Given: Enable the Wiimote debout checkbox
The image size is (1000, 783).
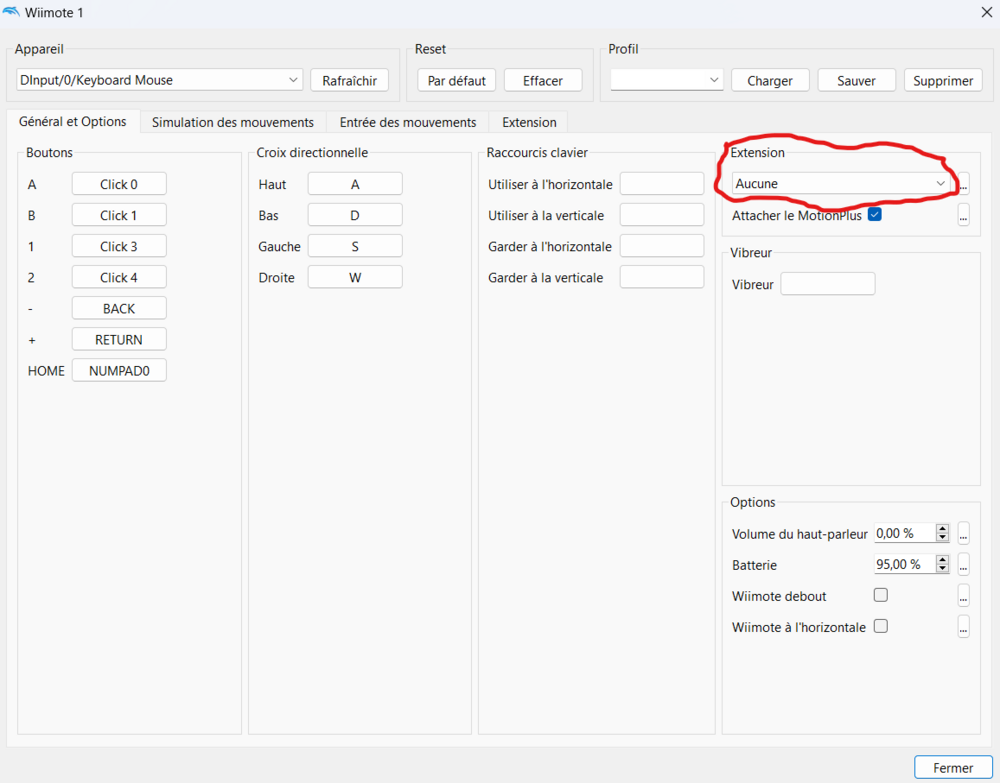Looking at the screenshot, I should pyautogui.click(x=881, y=595).
